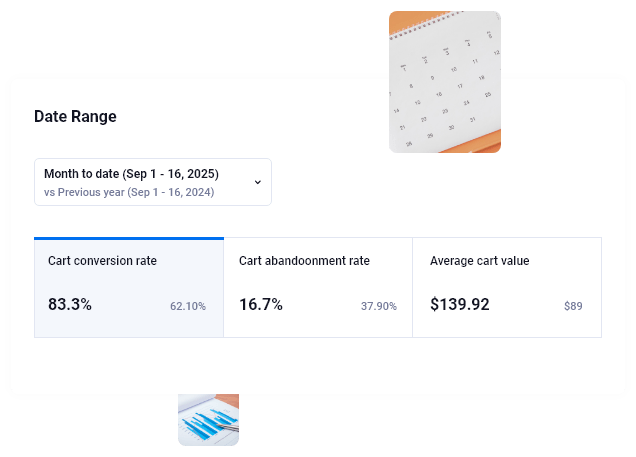
Task: Click the bar chart report thumbnail
Action: pos(208,420)
